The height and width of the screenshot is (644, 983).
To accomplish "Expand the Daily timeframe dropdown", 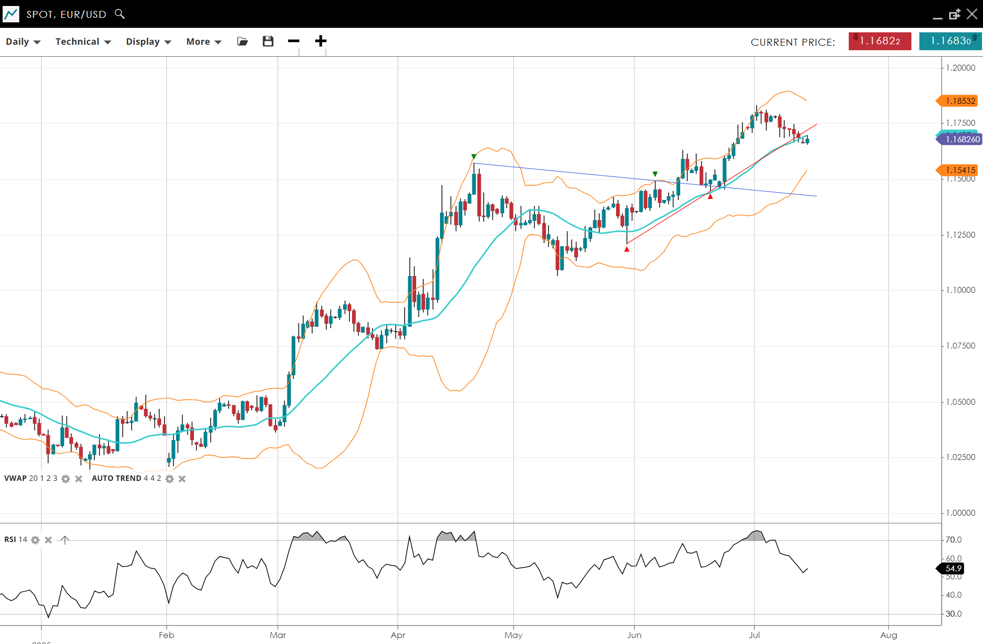I will point(23,42).
